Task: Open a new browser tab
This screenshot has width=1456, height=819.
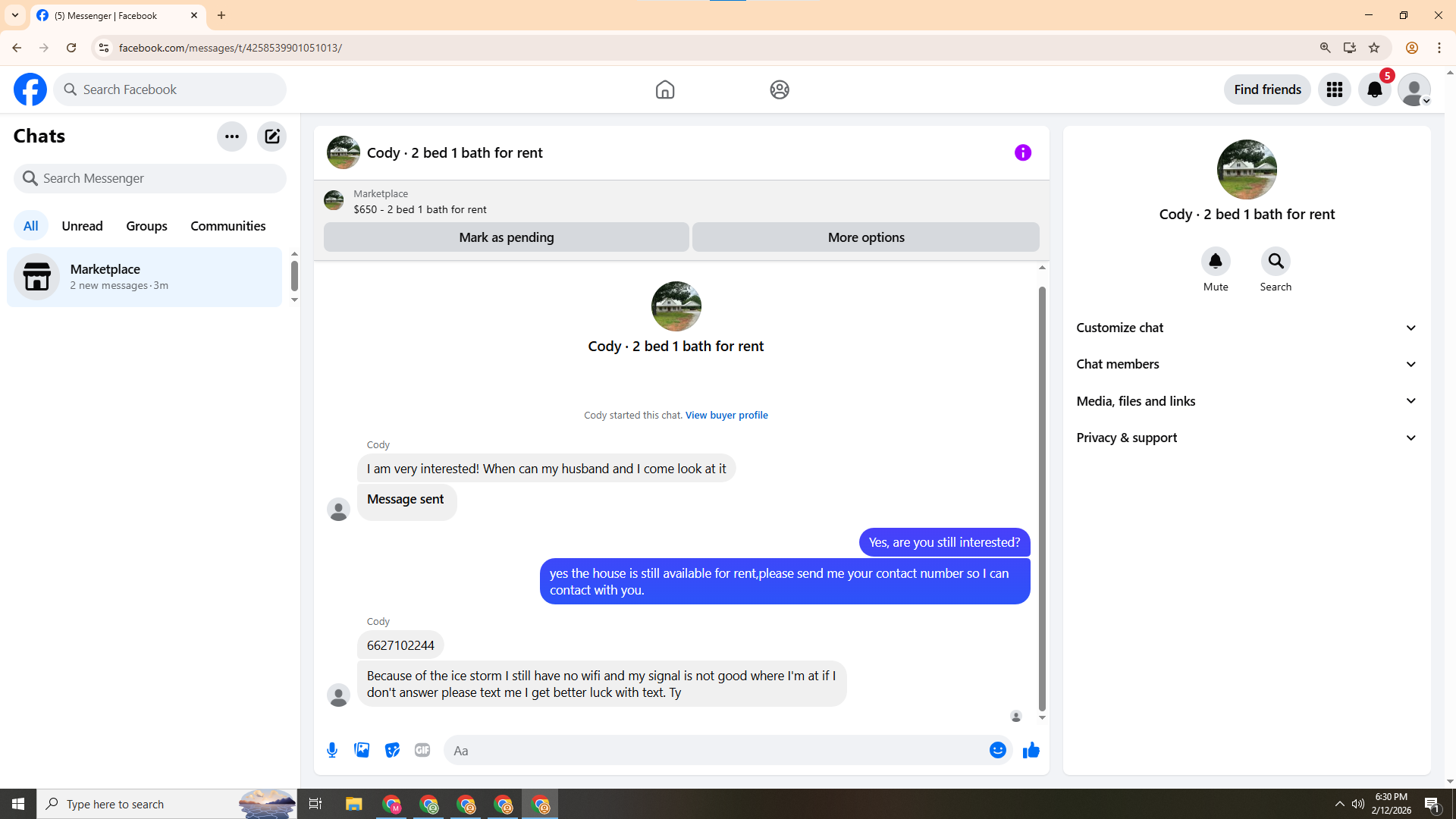Action: coord(221,15)
